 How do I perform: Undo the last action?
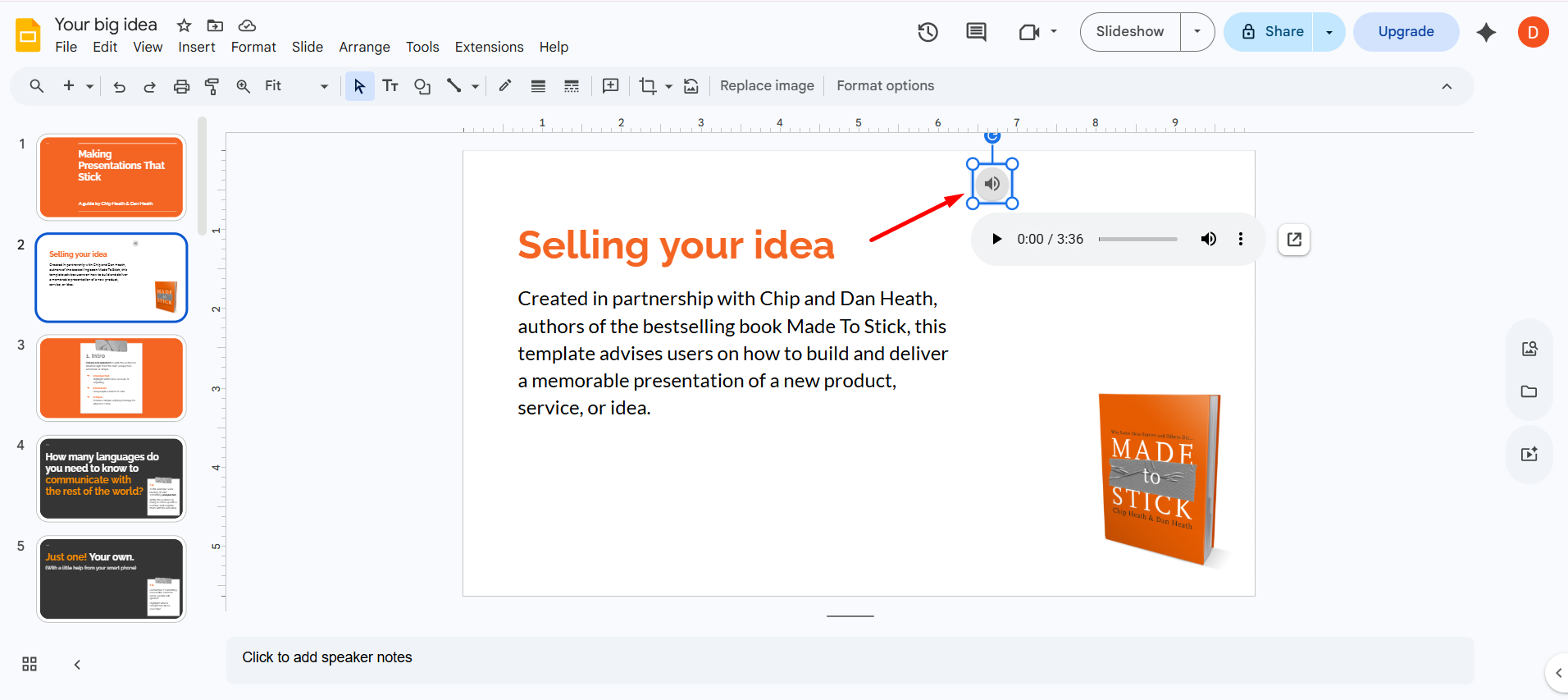(x=120, y=86)
